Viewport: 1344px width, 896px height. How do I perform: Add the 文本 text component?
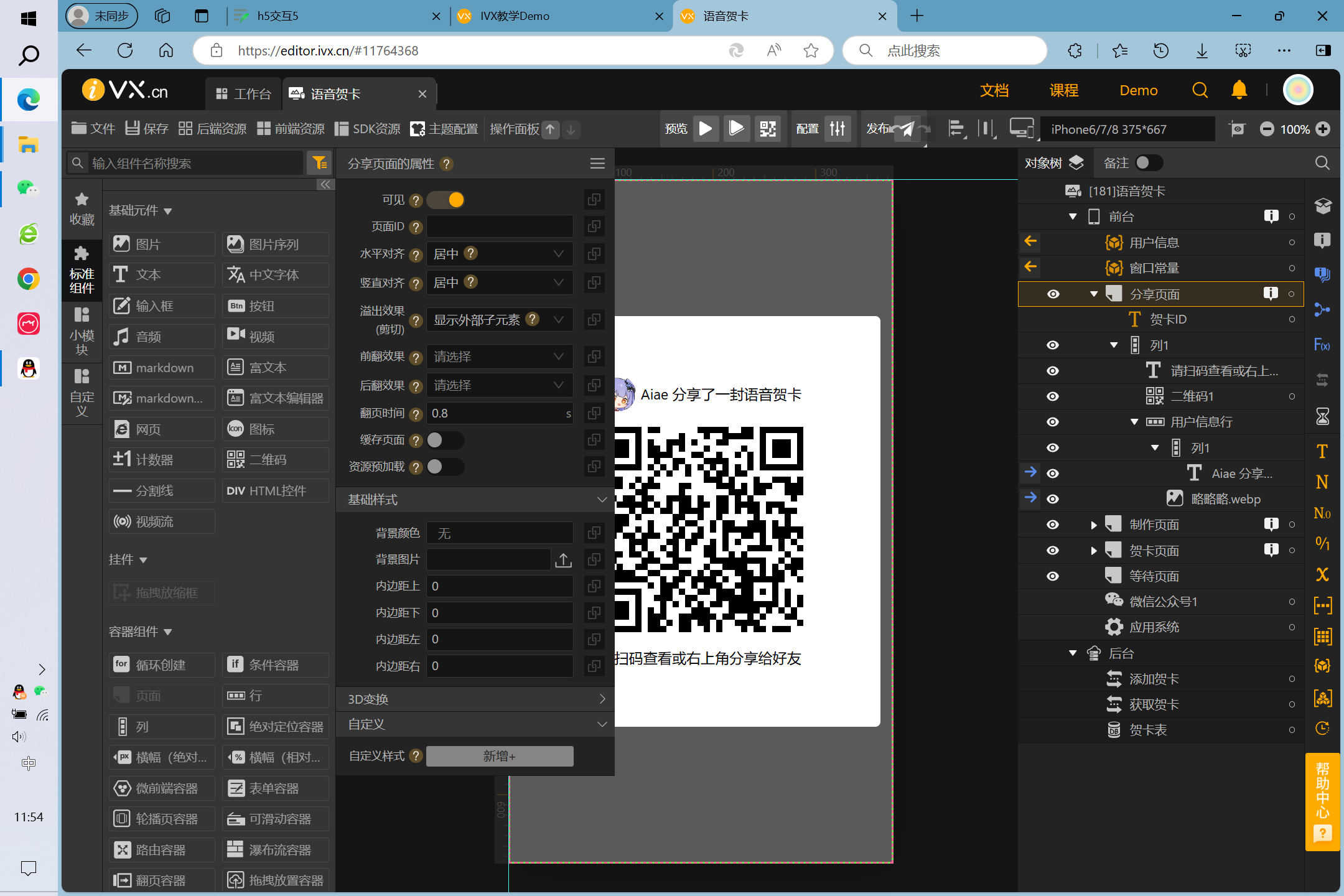point(162,274)
